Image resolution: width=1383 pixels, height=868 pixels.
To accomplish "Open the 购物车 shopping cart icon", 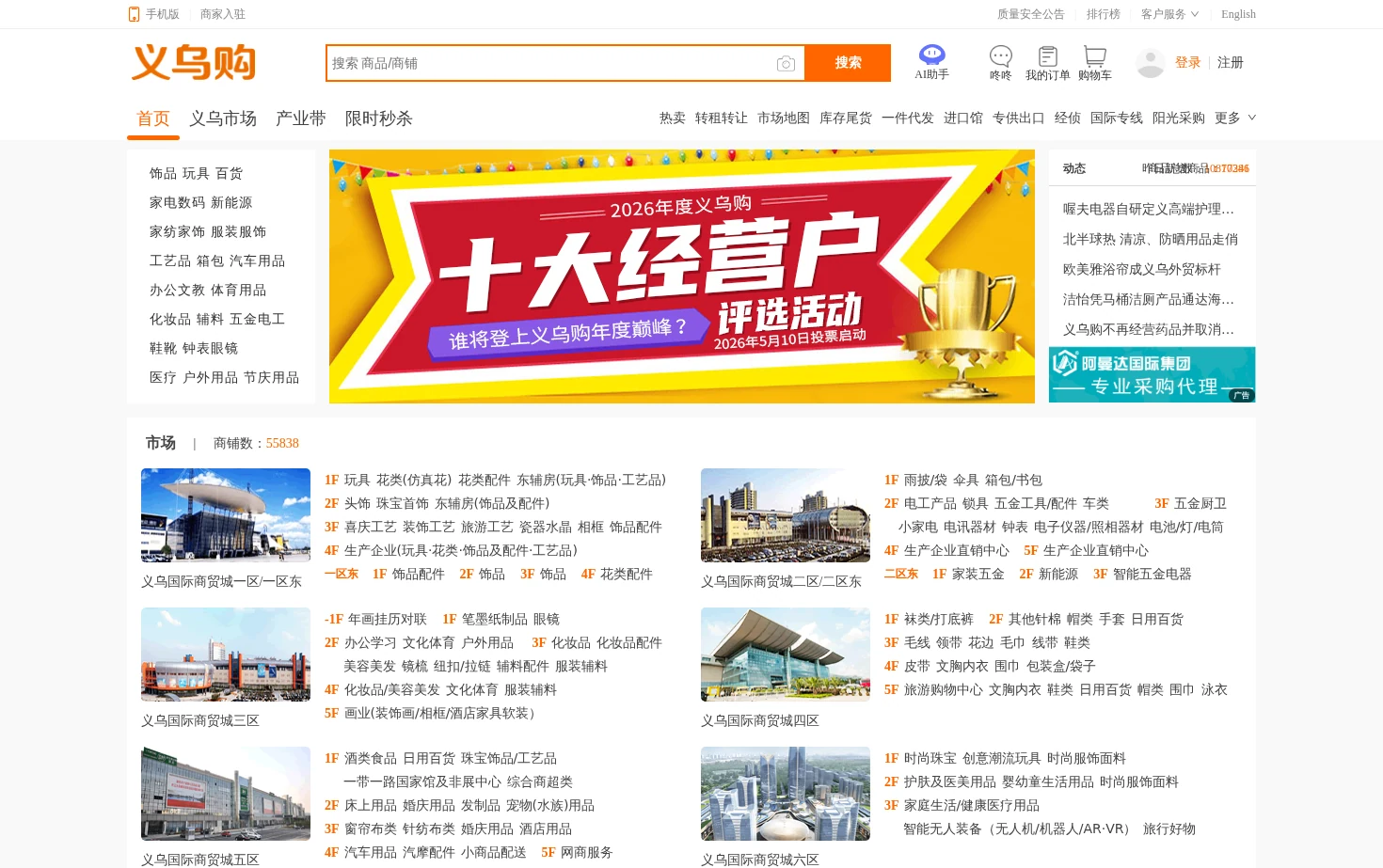I will (1095, 56).
